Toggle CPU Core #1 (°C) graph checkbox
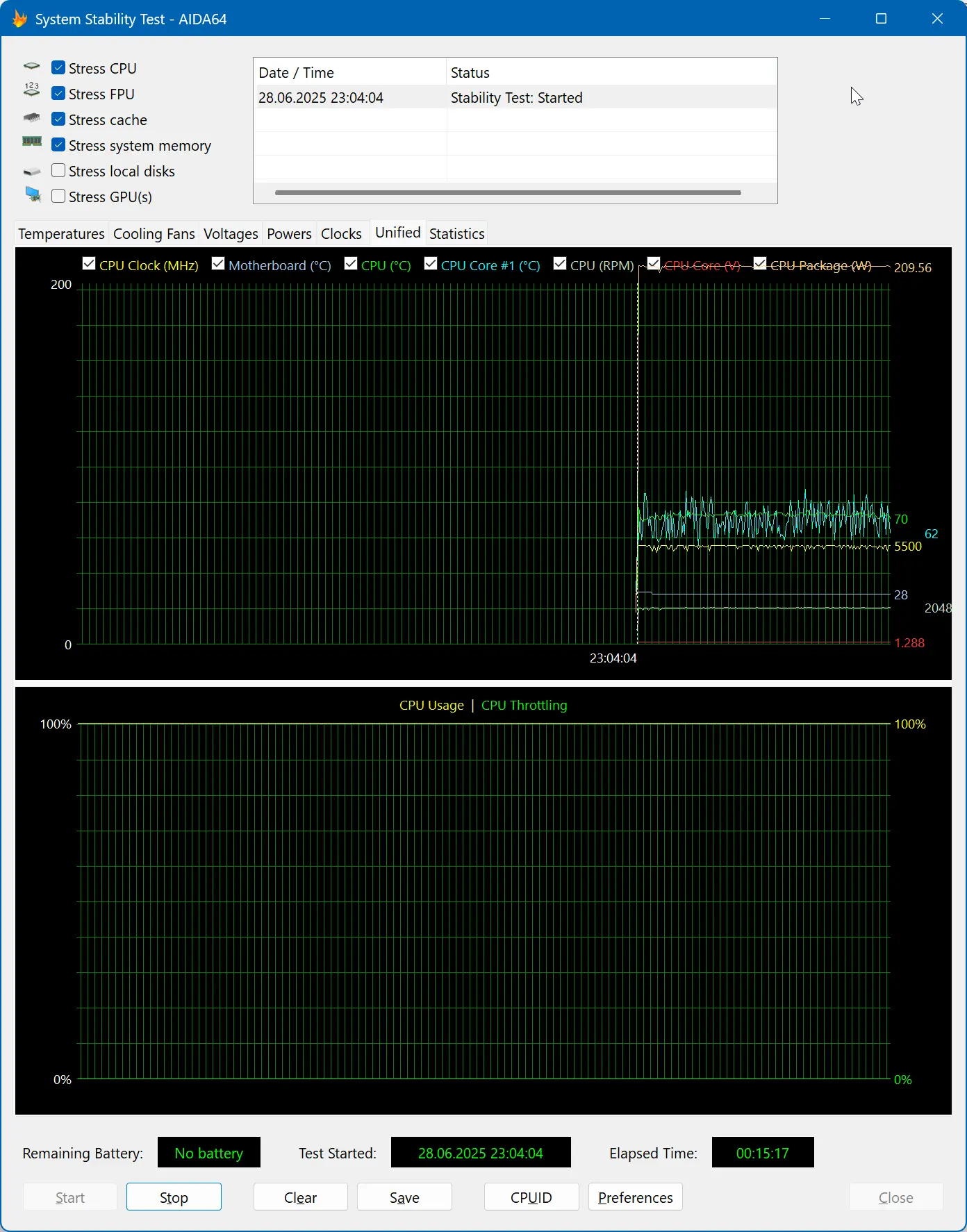967x1232 pixels. [x=431, y=264]
